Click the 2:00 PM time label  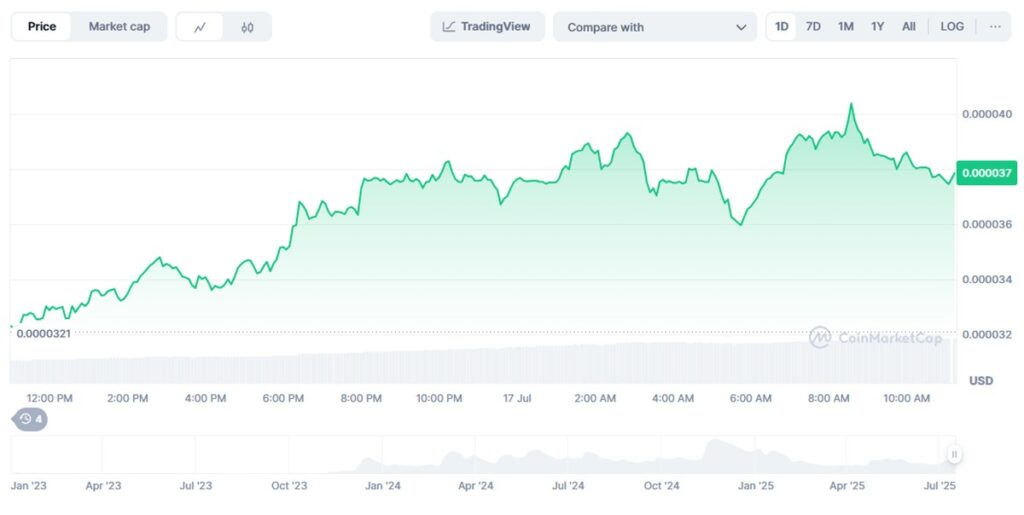tap(127, 398)
